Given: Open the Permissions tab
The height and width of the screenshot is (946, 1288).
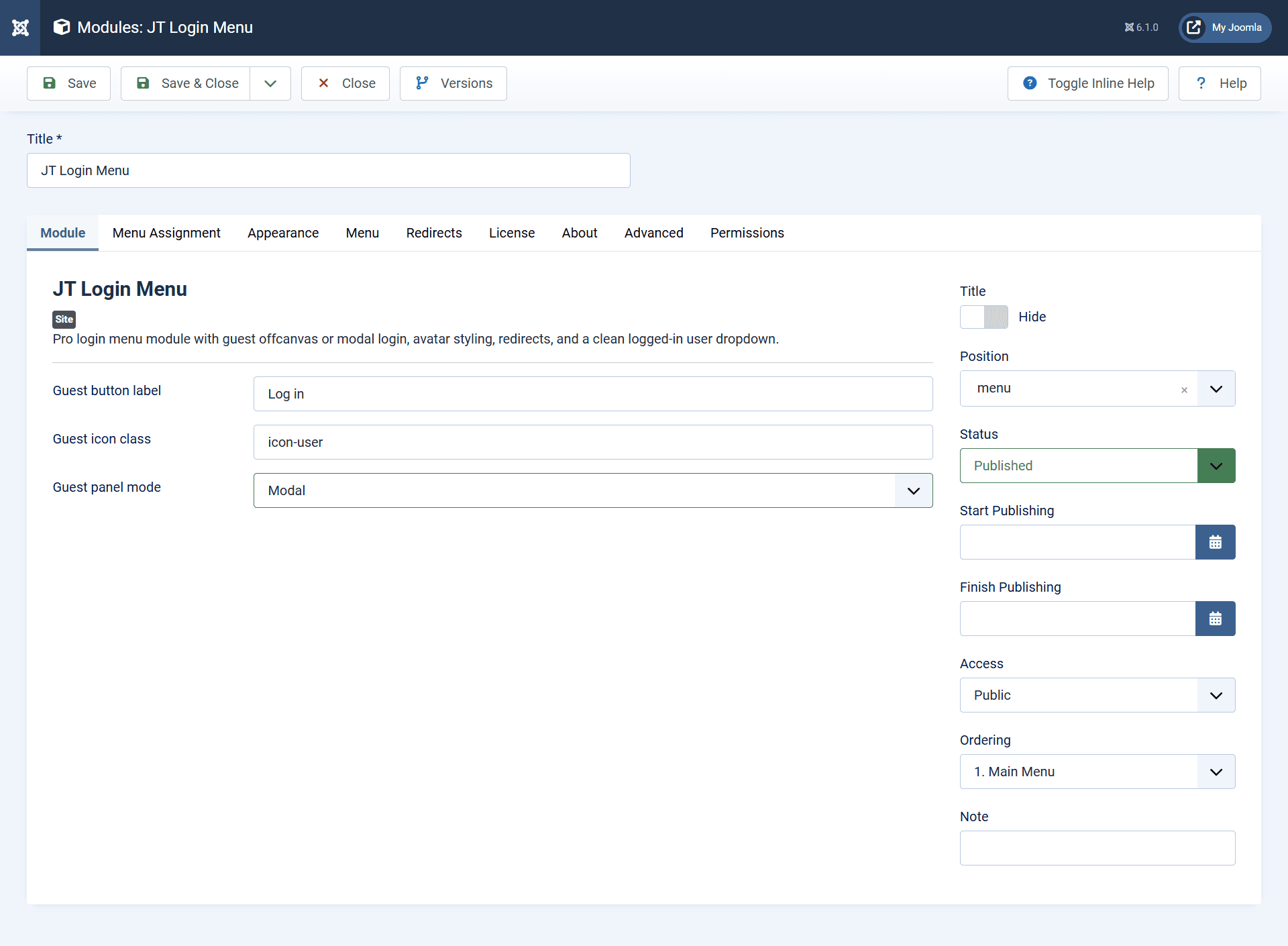Looking at the screenshot, I should [x=747, y=233].
